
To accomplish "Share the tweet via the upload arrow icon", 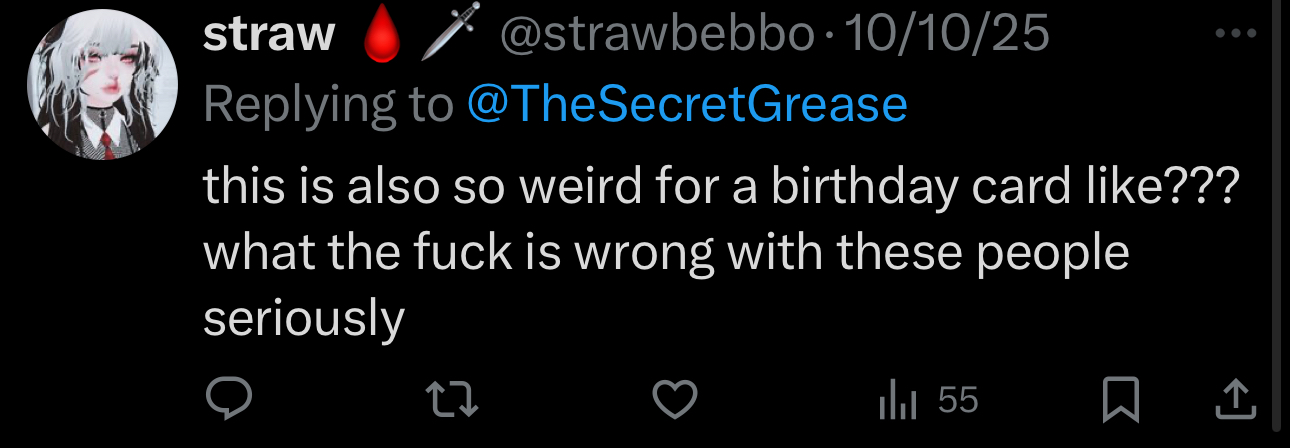I will click(1235, 401).
